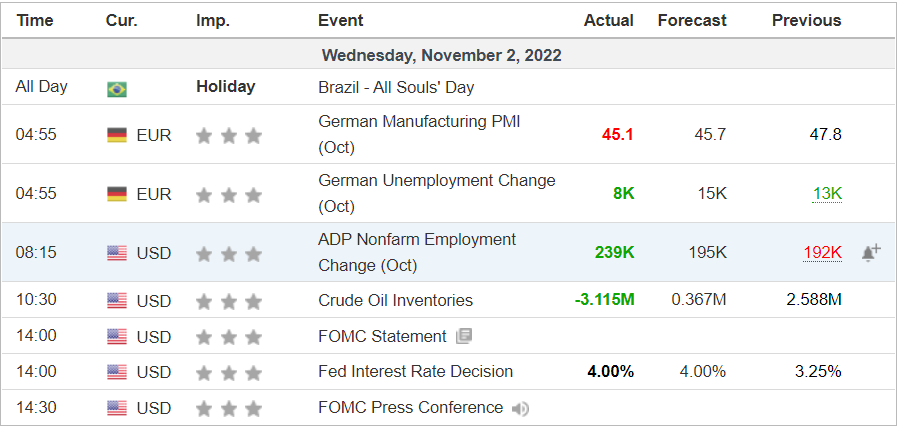Click the Brazil flag icon
The width and height of the screenshot is (897, 426).
pyautogui.click(x=117, y=89)
